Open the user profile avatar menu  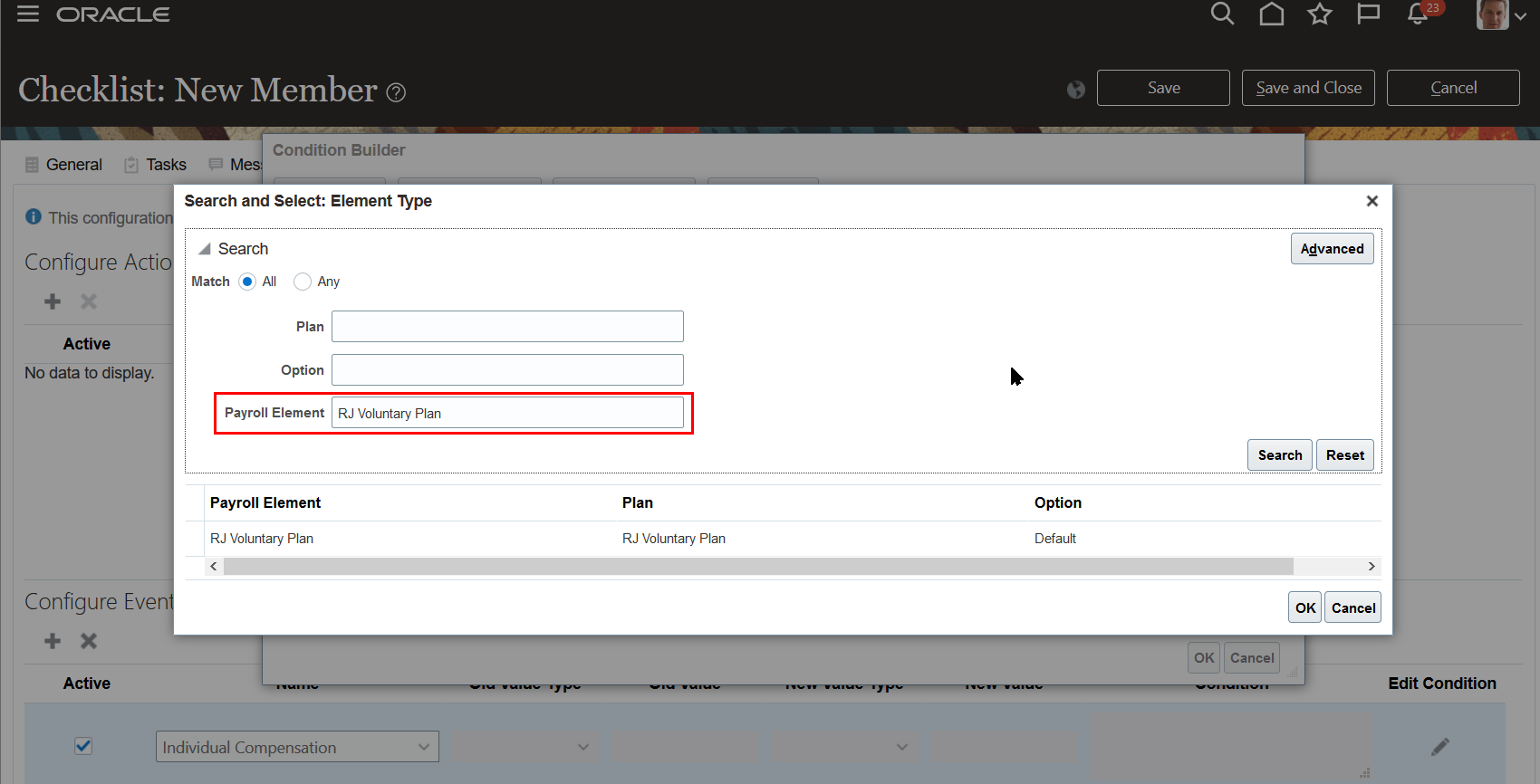(x=1492, y=14)
